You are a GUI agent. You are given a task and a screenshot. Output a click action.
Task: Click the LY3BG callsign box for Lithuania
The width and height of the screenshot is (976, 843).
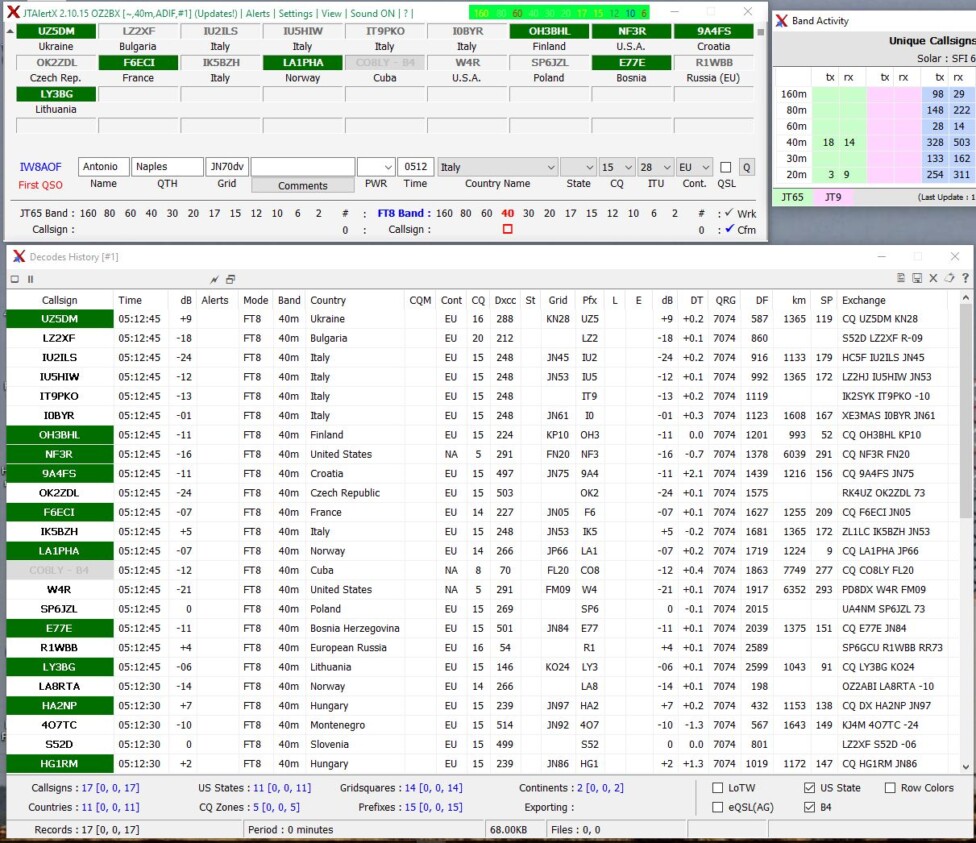(56, 94)
